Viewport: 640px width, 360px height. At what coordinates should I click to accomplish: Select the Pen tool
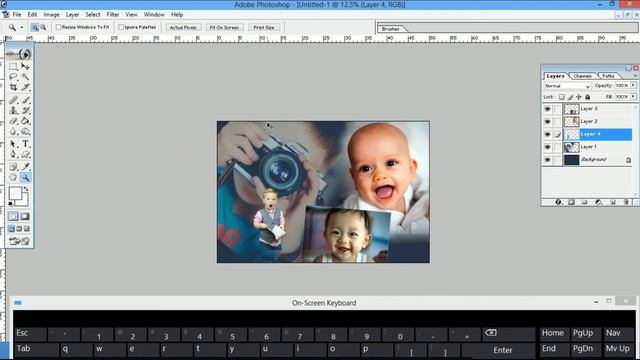[x=13, y=155]
